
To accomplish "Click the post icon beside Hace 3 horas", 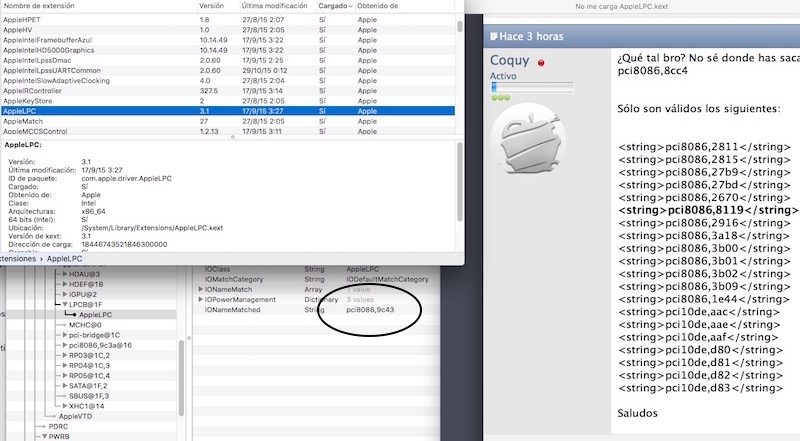I will (493, 36).
